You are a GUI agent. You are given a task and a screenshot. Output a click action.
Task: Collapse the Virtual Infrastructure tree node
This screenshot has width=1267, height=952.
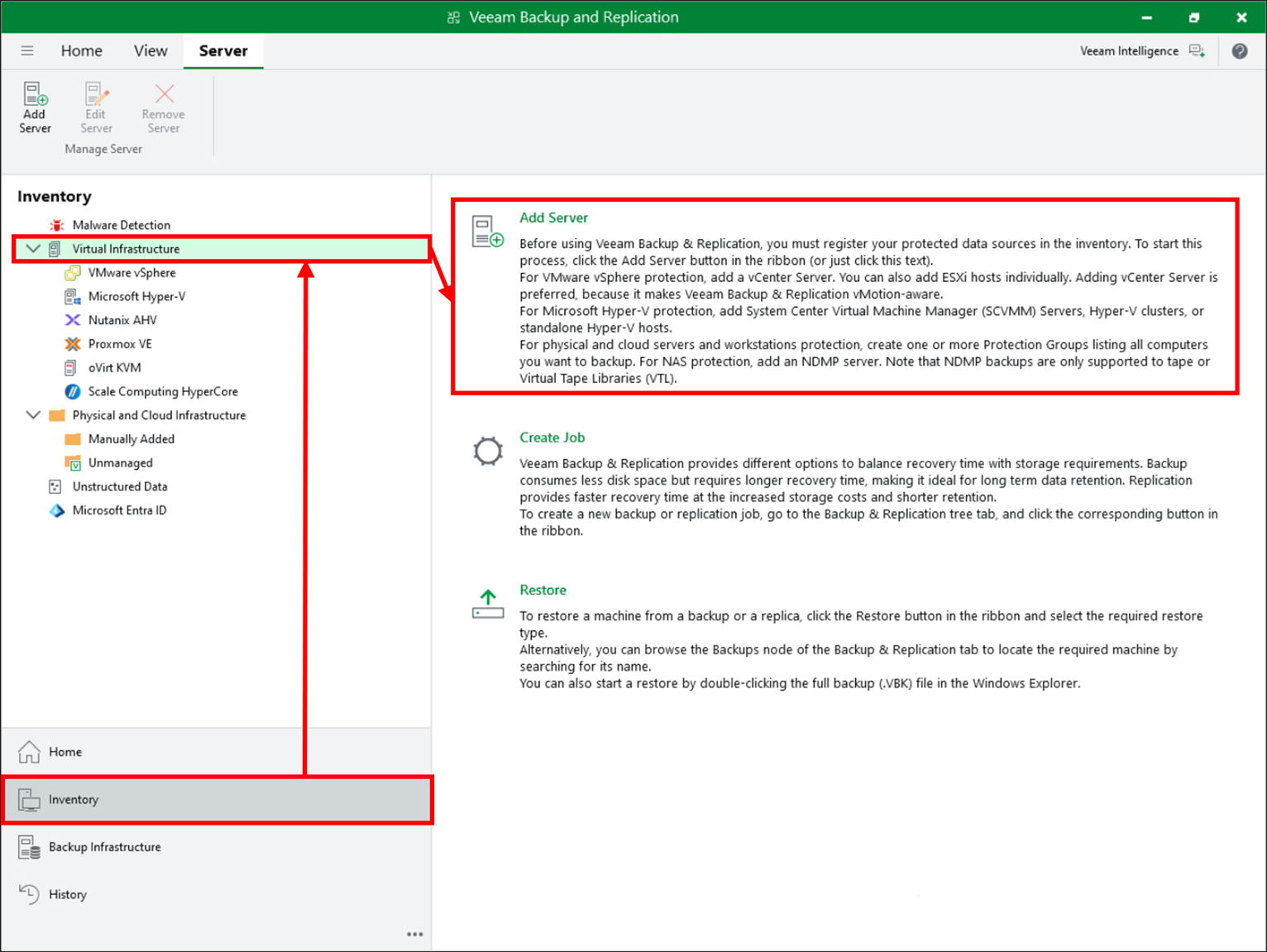point(33,248)
